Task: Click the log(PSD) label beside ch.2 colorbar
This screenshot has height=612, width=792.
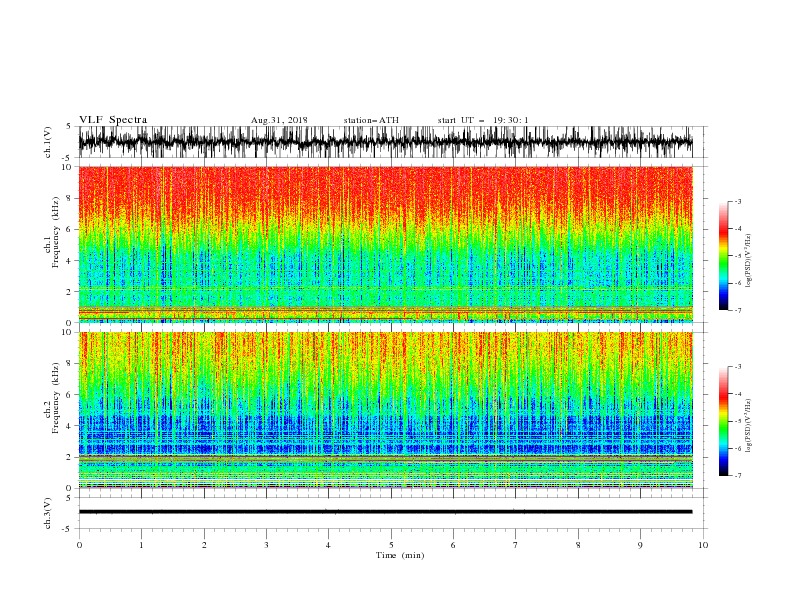Action: click(748, 426)
